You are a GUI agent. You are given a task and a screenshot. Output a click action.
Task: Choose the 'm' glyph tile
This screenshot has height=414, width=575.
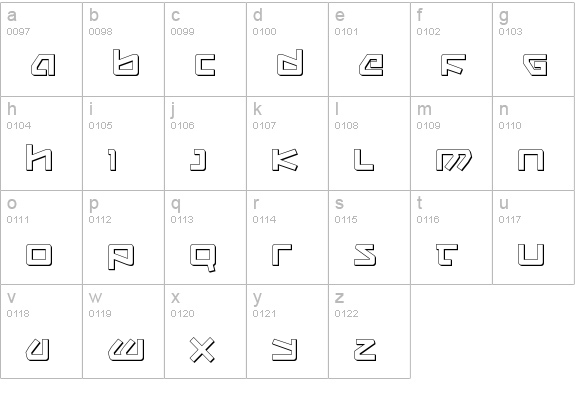click(x=451, y=143)
